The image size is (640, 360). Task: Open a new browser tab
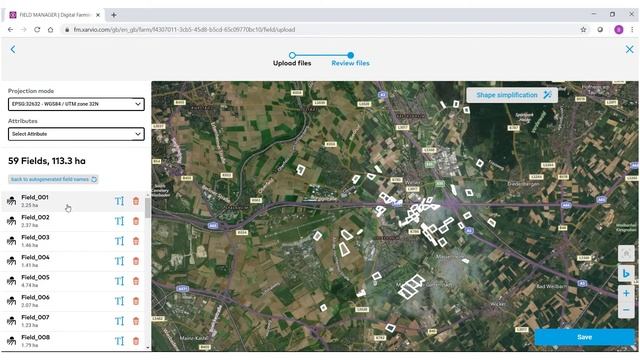[x=113, y=15]
